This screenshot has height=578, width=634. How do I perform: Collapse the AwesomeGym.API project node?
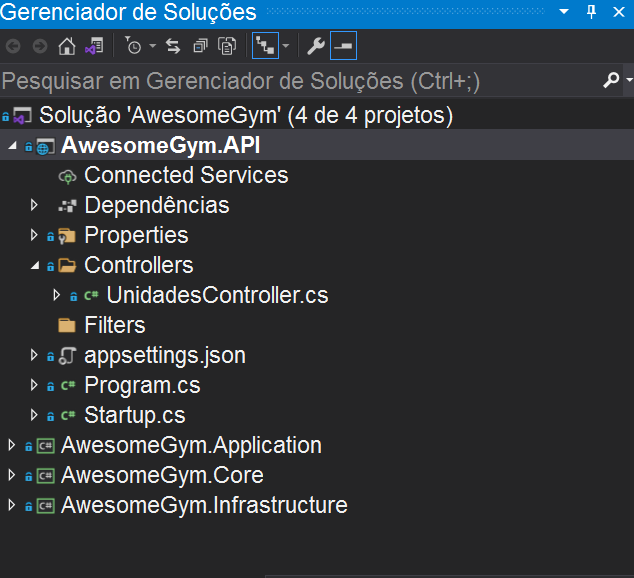click(12, 146)
